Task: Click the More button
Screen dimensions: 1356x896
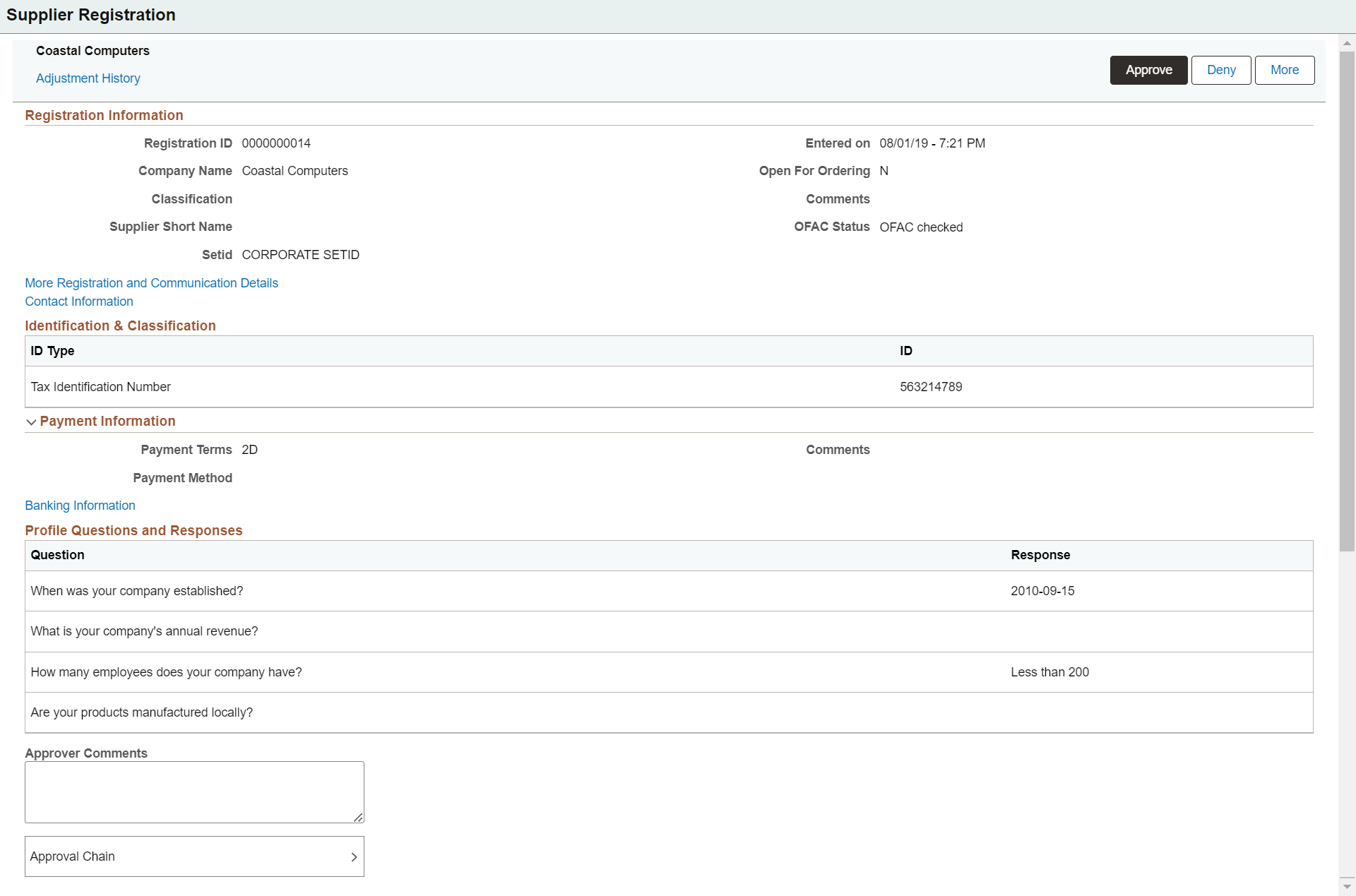Action: tap(1285, 69)
